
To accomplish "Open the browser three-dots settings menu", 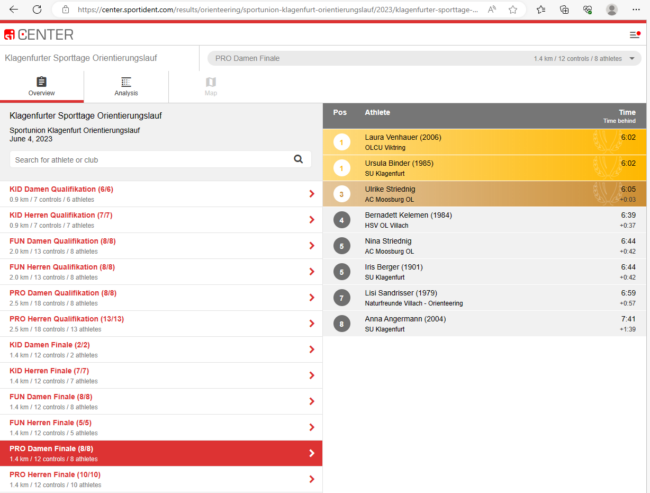I will point(636,9).
